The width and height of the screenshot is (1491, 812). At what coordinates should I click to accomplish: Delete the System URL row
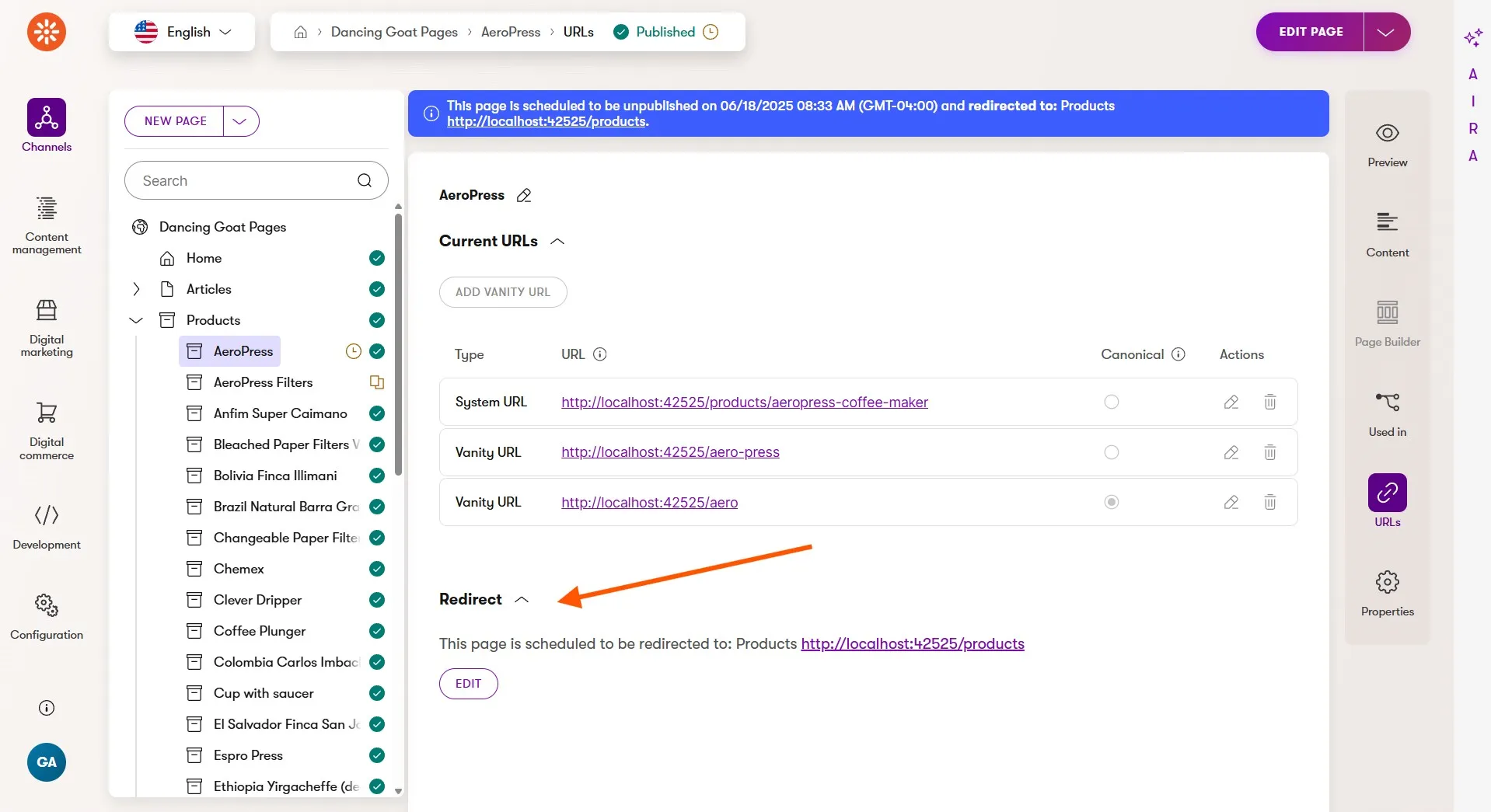(x=1270, y=402)
